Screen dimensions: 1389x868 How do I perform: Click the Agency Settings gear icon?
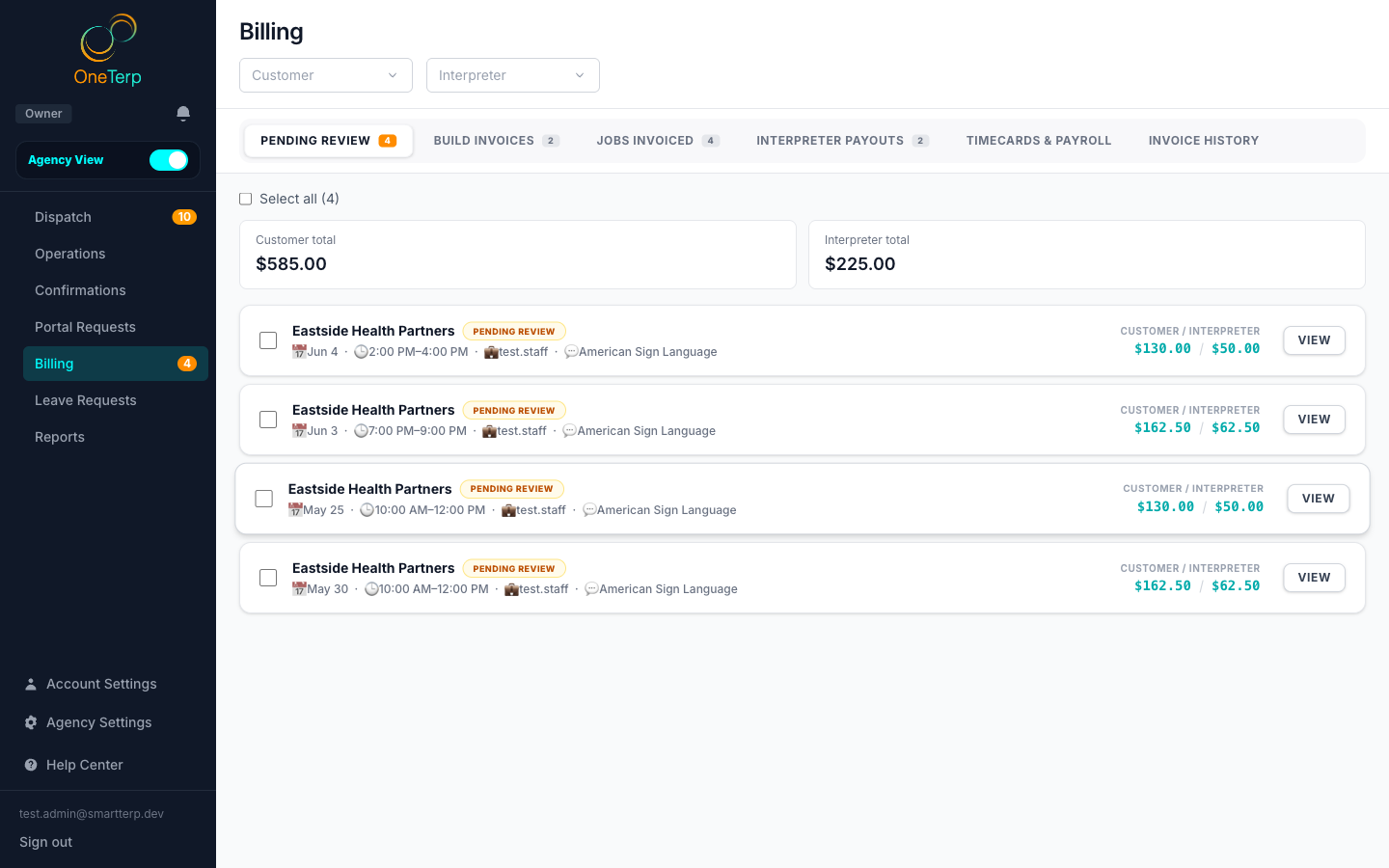(x=31, y=722)
